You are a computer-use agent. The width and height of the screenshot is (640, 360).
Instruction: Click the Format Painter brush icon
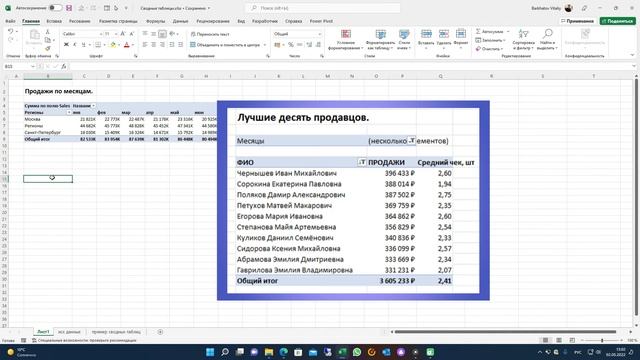48,48
